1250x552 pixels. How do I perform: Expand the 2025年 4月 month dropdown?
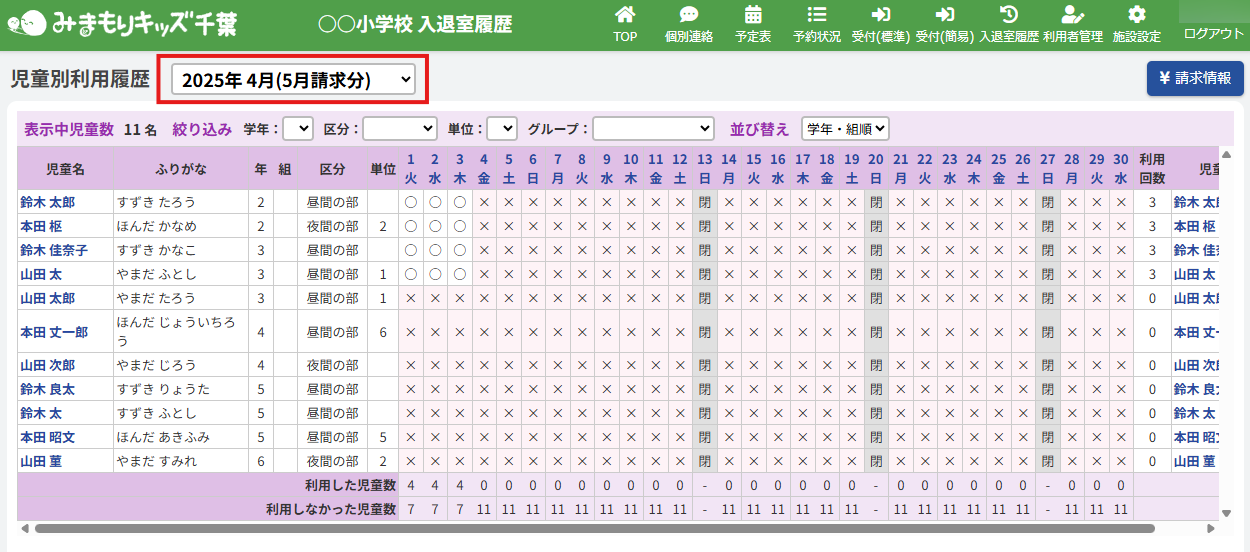tap(293, 81)
